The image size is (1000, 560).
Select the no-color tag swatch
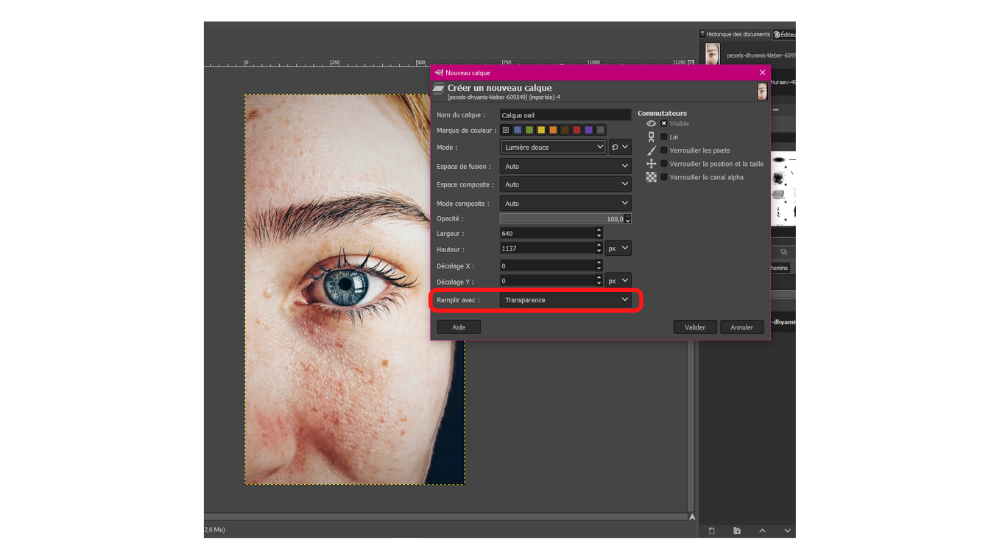pyautogui.click(x=506, y=130)
